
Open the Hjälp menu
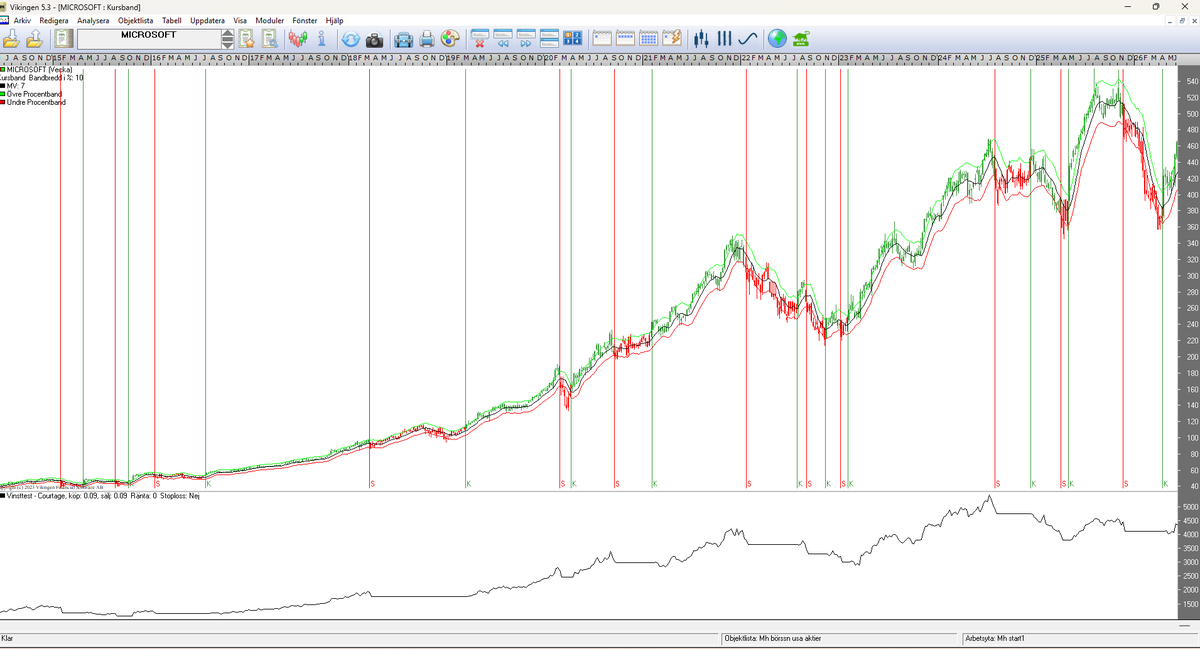[x=334, y=20]
